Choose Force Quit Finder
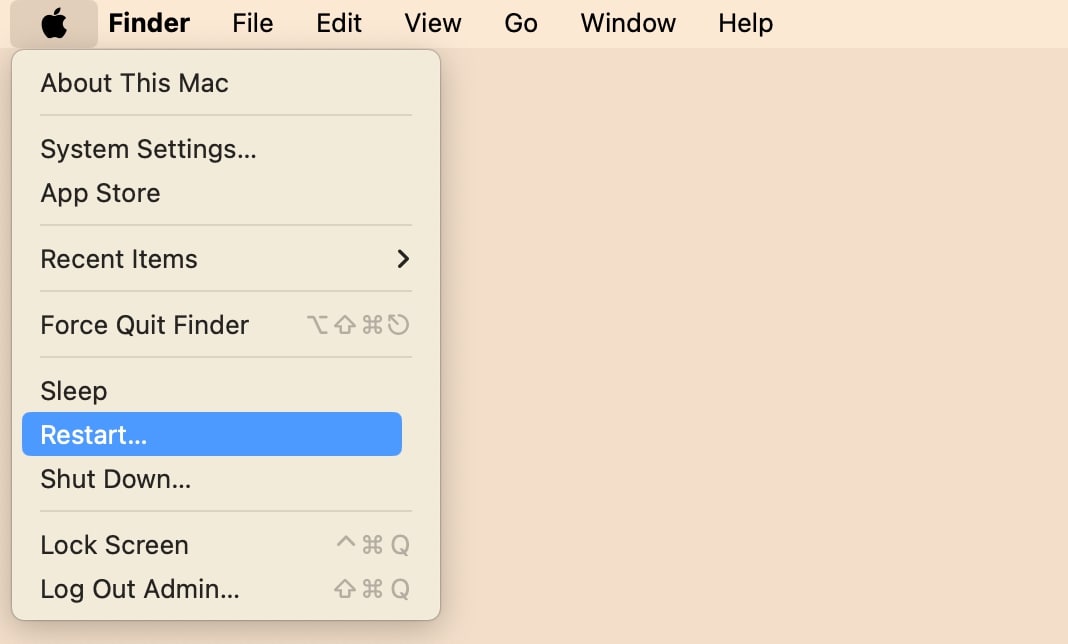1068x644 pixels. click(x=144, y=324)
